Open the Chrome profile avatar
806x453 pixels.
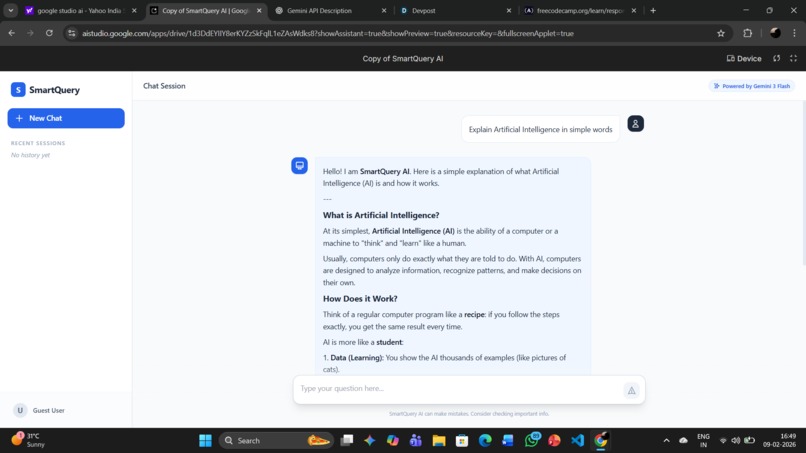775,33
